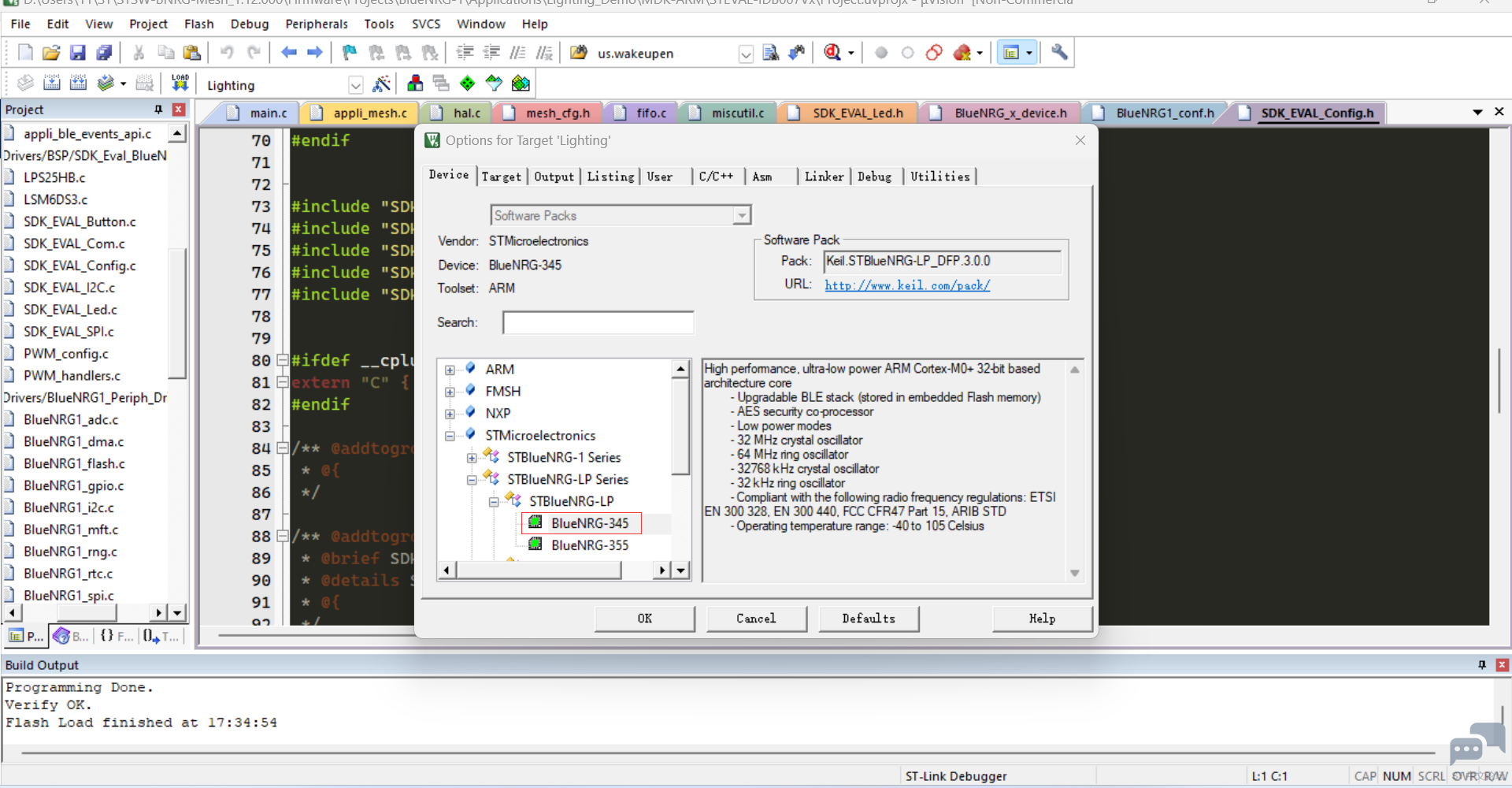Image resolution: width=1512 pixels, height=788 pixels.
Task: Open the Software Packs dropdown in dialog
Action: [741, 215]
